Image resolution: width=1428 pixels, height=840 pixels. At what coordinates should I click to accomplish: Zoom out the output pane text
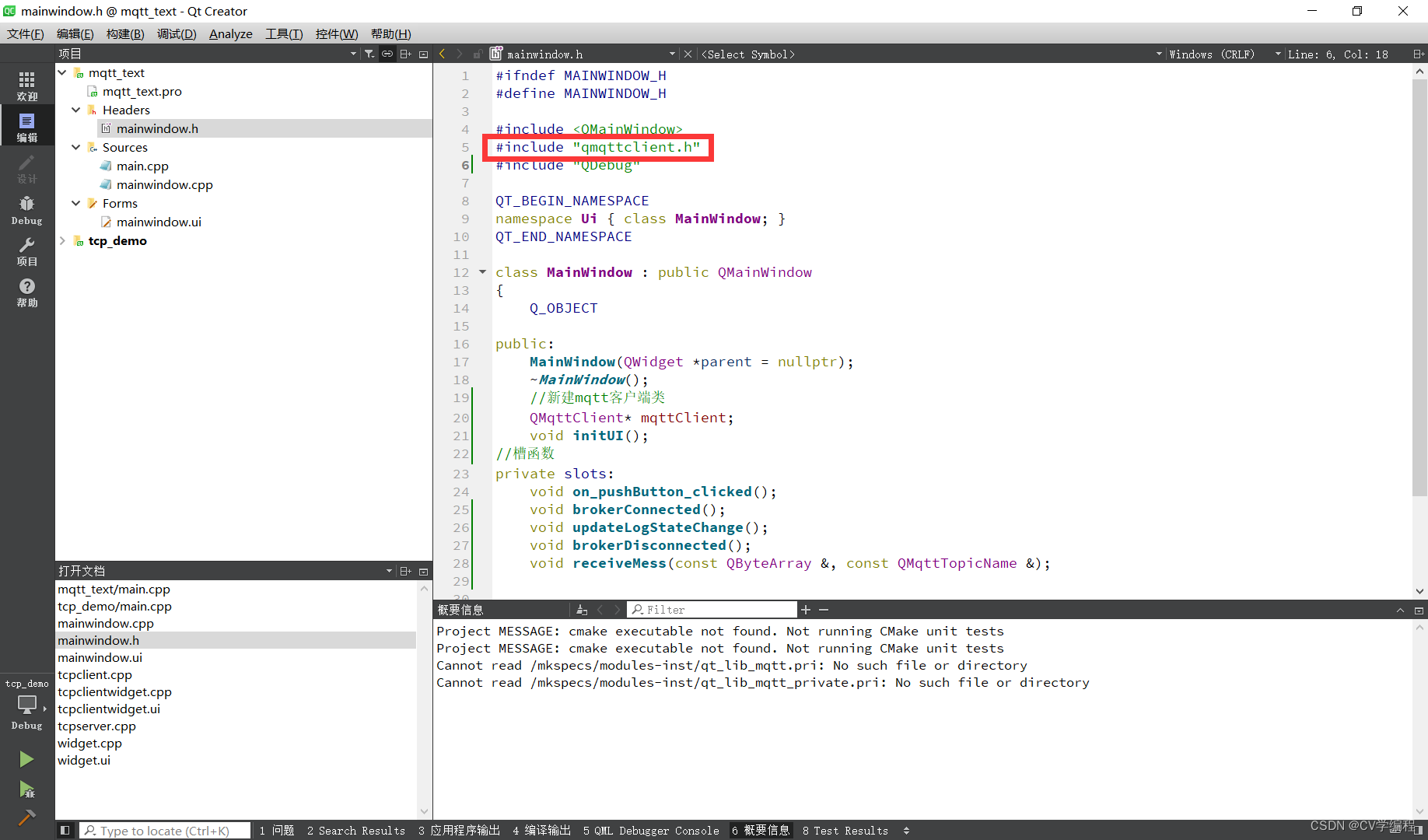point(824,610)
